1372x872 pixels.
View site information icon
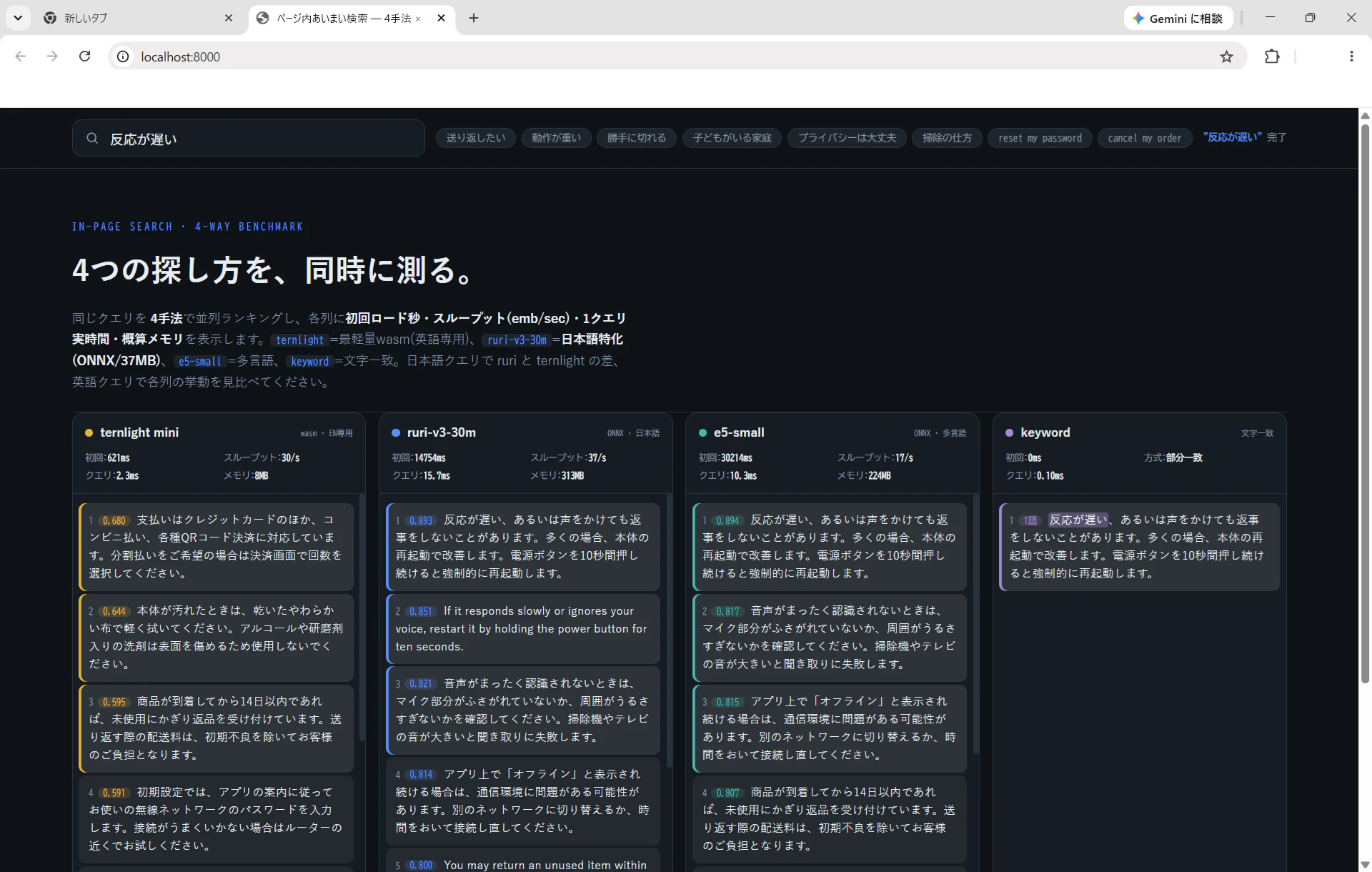[123, 56]
